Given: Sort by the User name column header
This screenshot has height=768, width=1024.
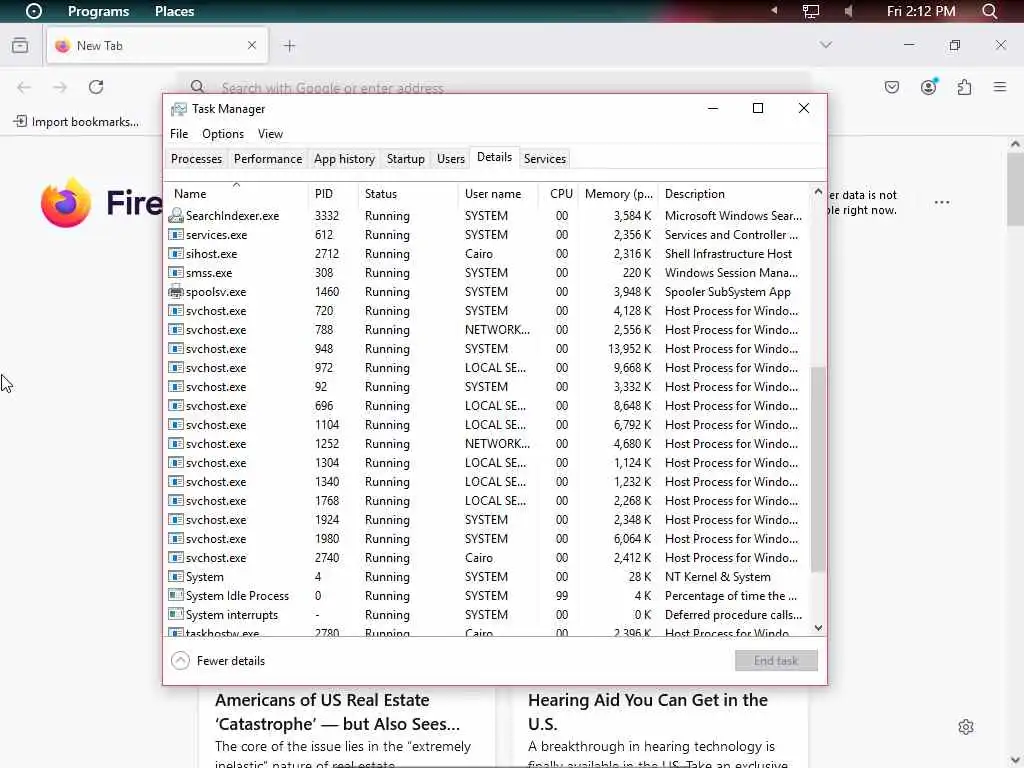Looking at the screenshot, I should 498,194.
